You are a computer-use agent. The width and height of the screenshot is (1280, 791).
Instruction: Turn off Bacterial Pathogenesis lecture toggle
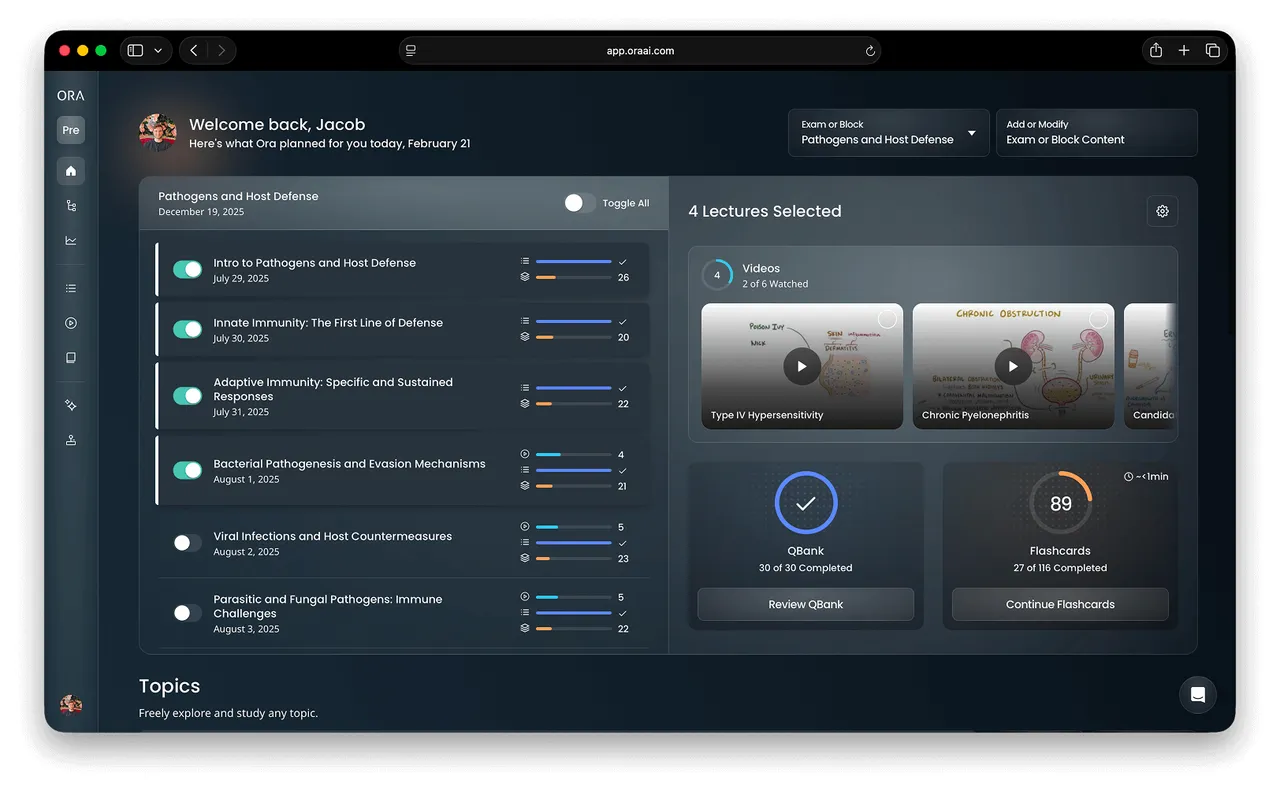pyautogui.click(x=187, y=470)
